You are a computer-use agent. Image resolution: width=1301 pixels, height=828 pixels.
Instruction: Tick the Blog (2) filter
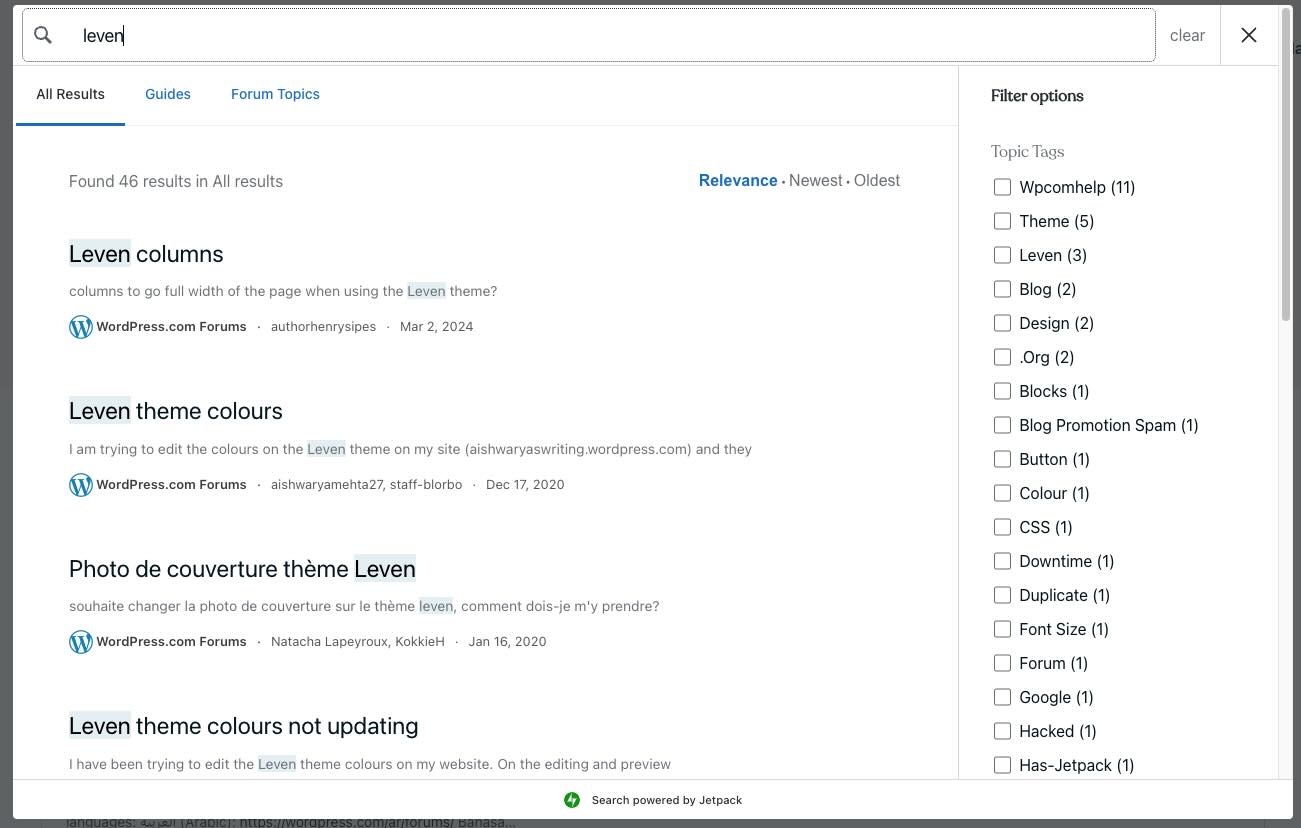1002,289
